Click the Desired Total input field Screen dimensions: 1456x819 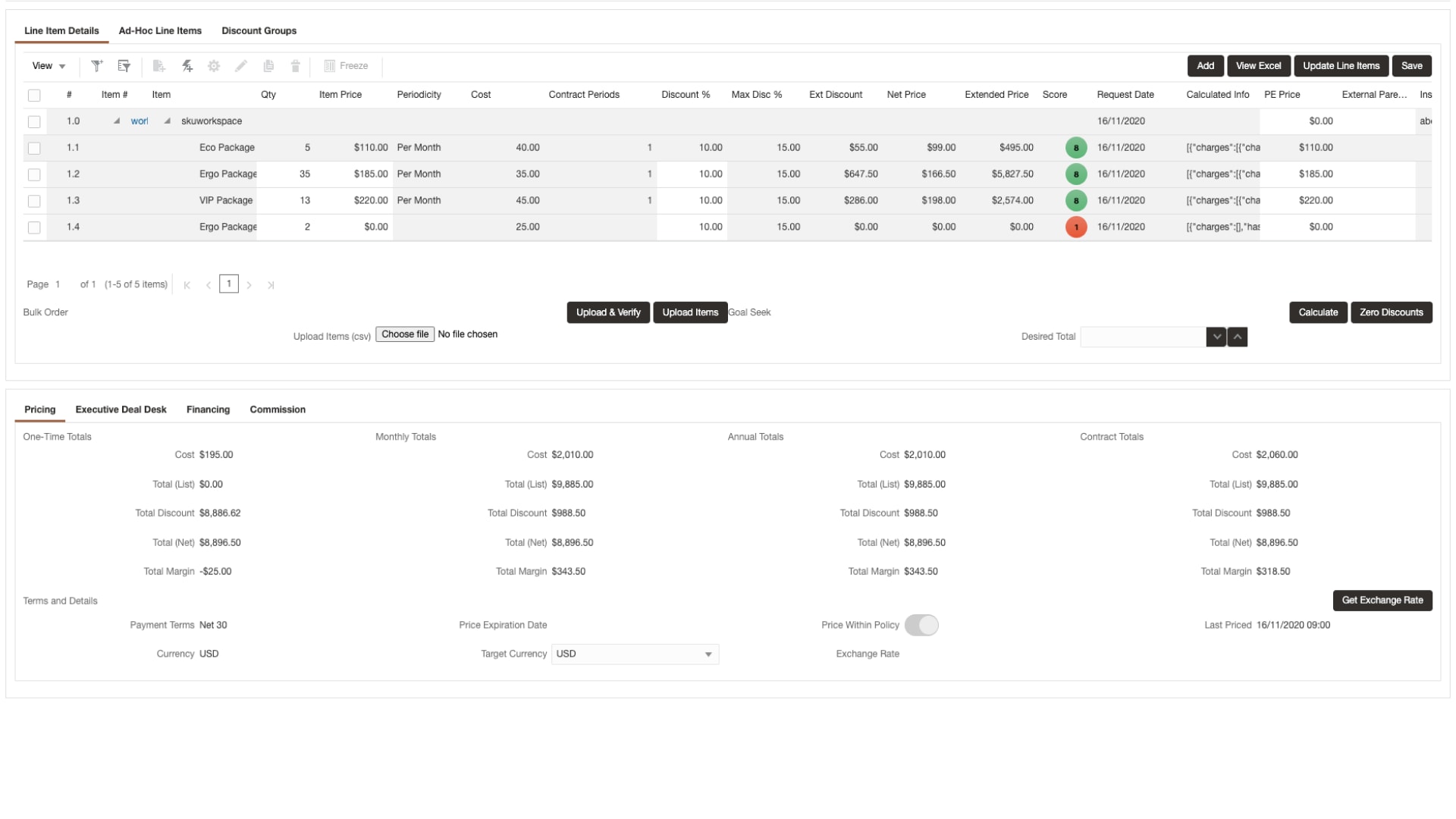[x=1142, y=337]
